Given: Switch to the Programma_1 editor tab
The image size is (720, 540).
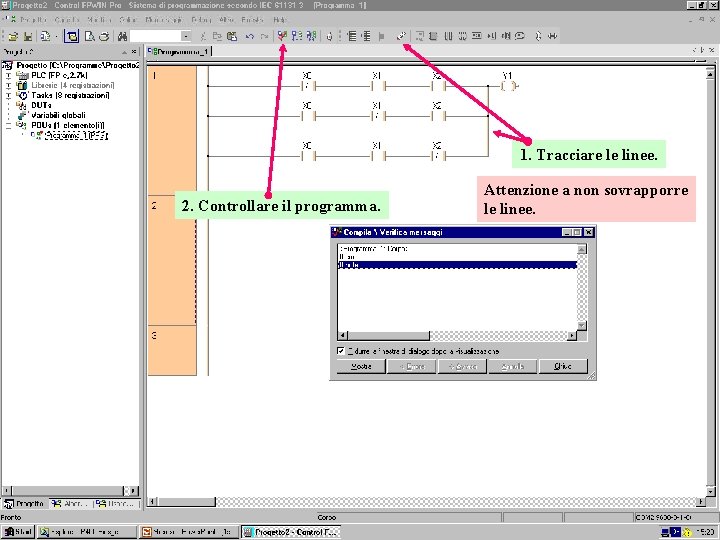Looking at the screenshot, I should tap(180, 52).
